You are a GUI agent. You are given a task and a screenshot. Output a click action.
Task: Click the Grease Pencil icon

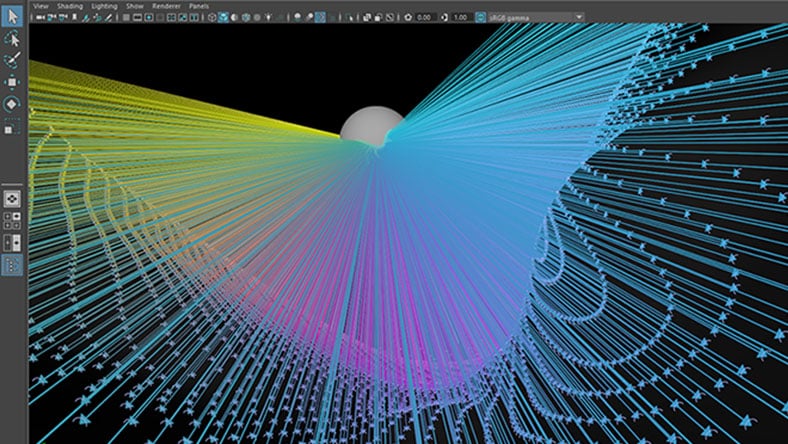pyautogui.click(x=108, y=18)
